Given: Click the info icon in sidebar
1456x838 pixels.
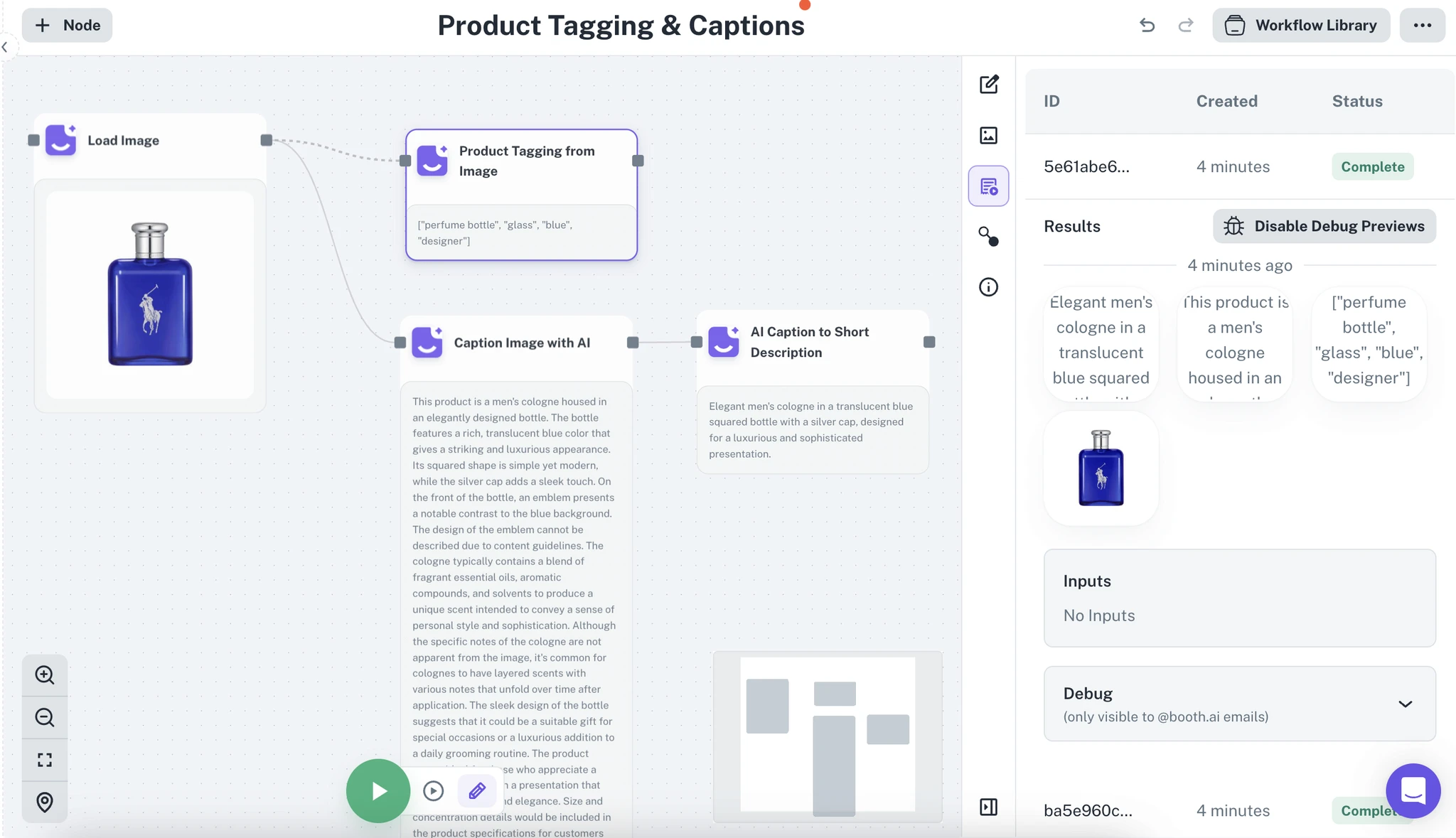Looking at the screenshot, I should coord(988,287).
